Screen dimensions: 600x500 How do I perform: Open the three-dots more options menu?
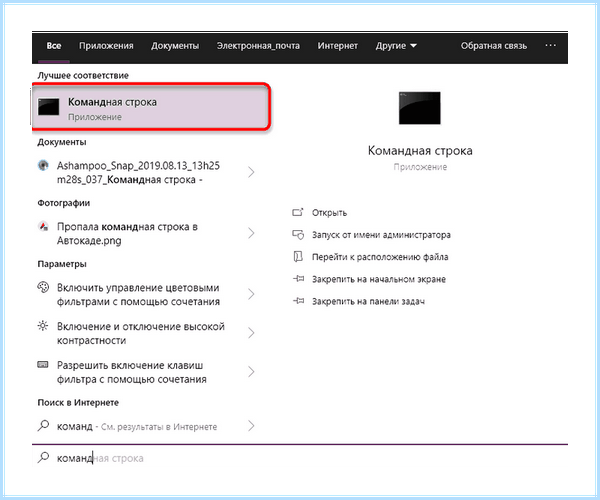click(550, 46)
